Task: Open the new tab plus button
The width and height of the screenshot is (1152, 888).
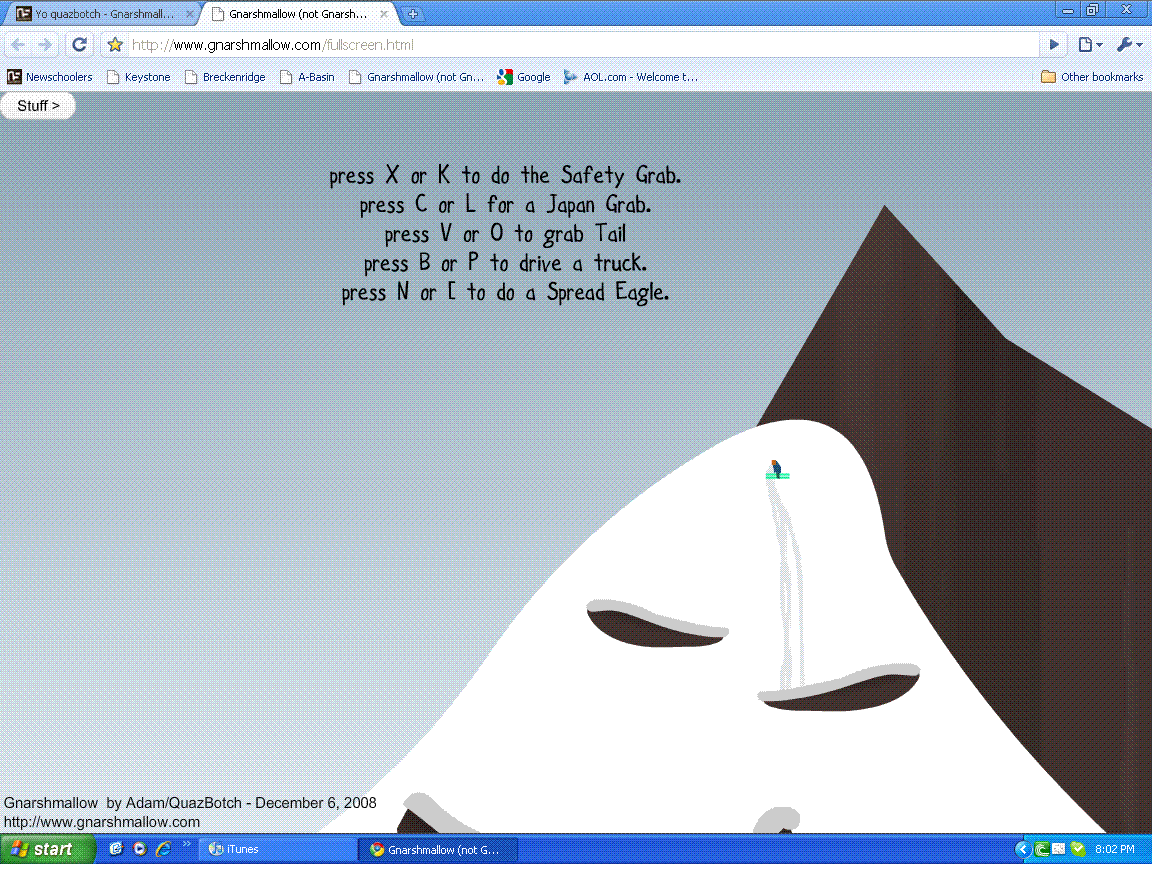Action: tap(412, 14)
